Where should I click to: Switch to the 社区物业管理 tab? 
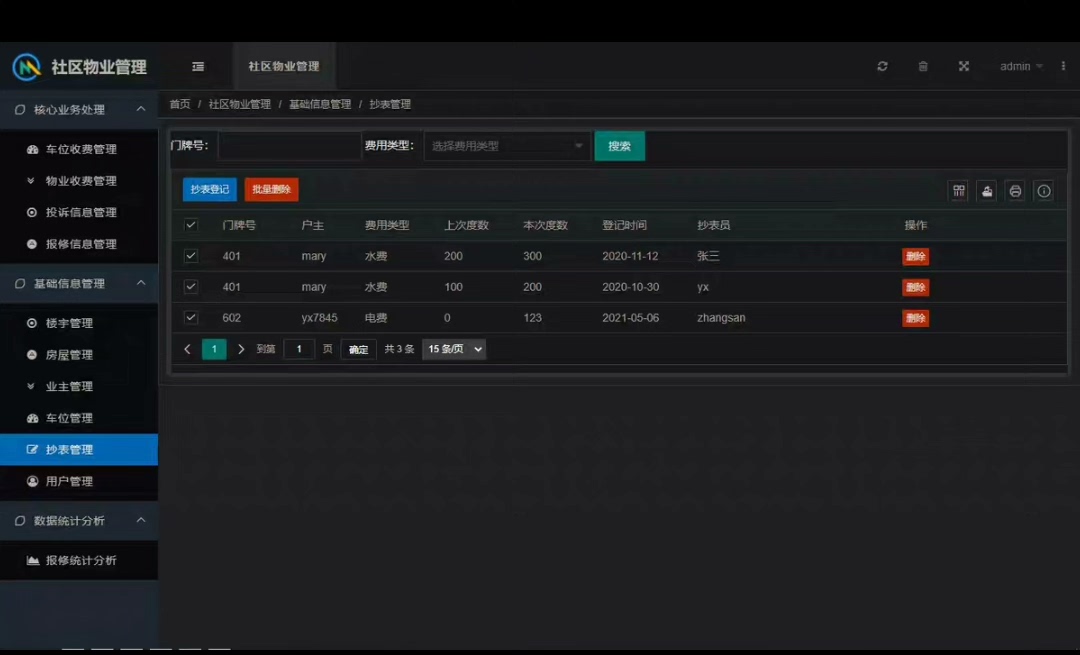point(284,66)
